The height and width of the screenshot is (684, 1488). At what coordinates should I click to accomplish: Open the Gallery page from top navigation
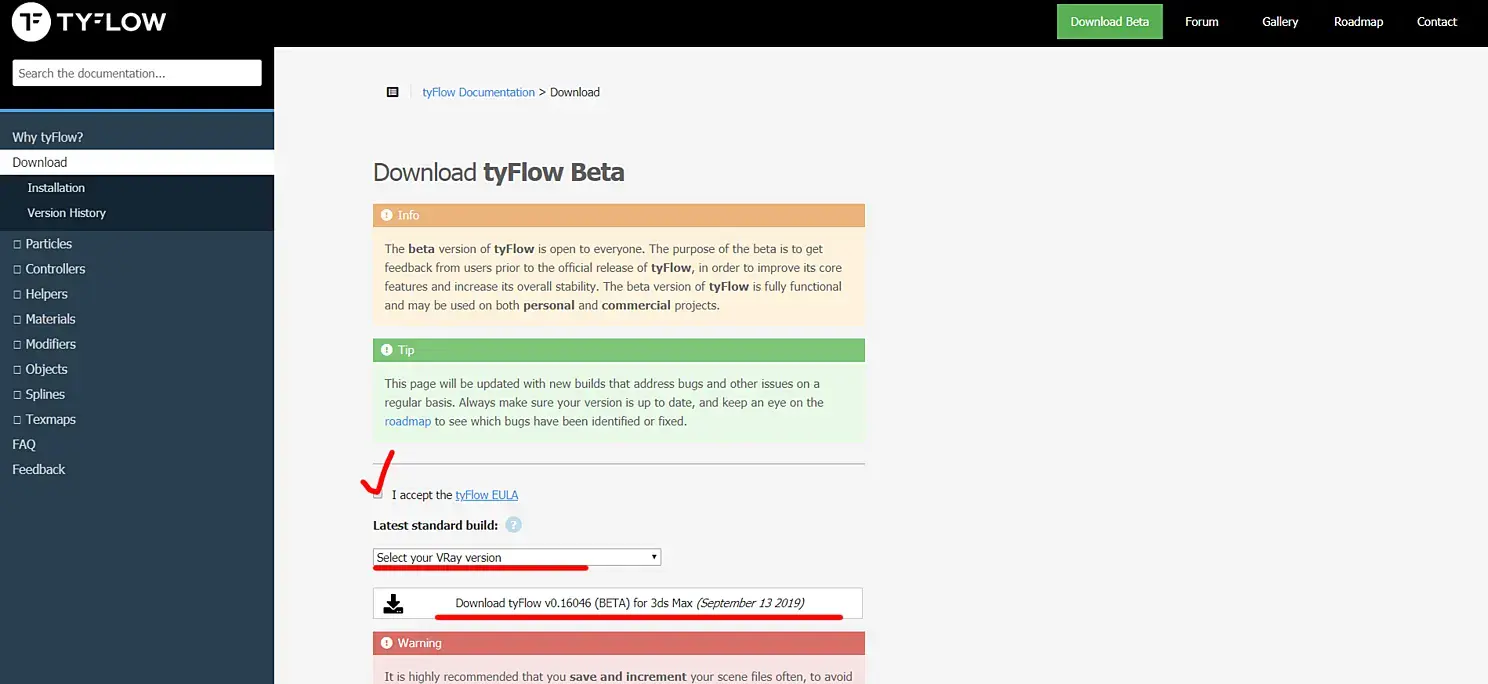tap(1280, 22)
